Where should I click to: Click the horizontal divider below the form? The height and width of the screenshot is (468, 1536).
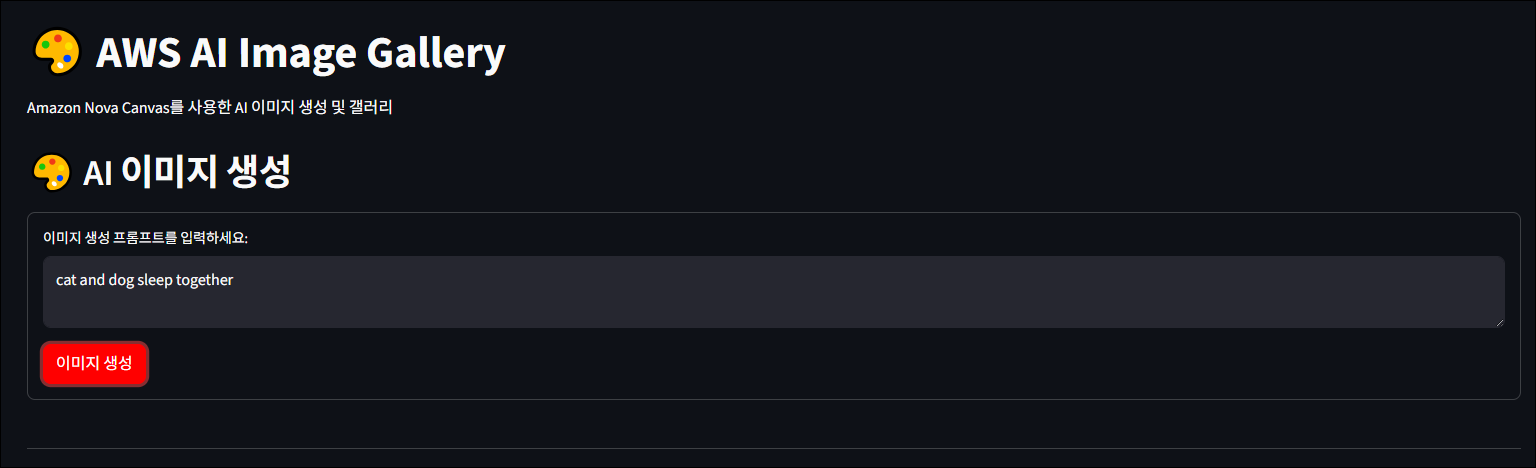pyautogui.click(x=772, y=448)
